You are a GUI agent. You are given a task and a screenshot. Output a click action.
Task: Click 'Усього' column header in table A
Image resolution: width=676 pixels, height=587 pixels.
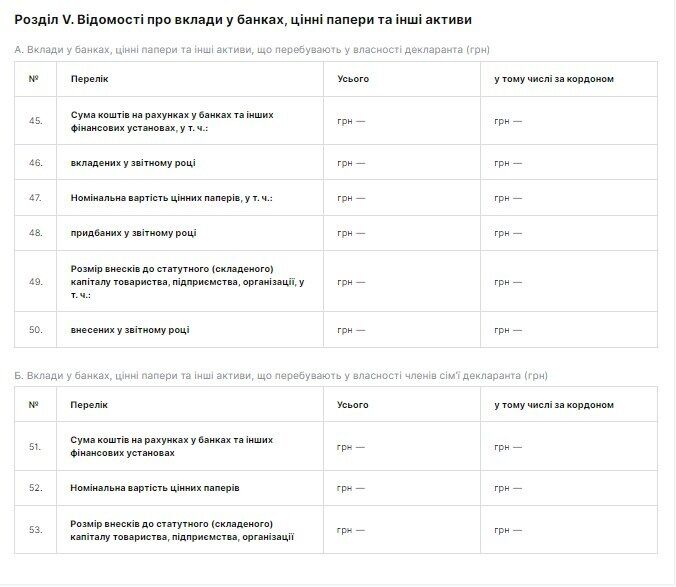(353, 79)
